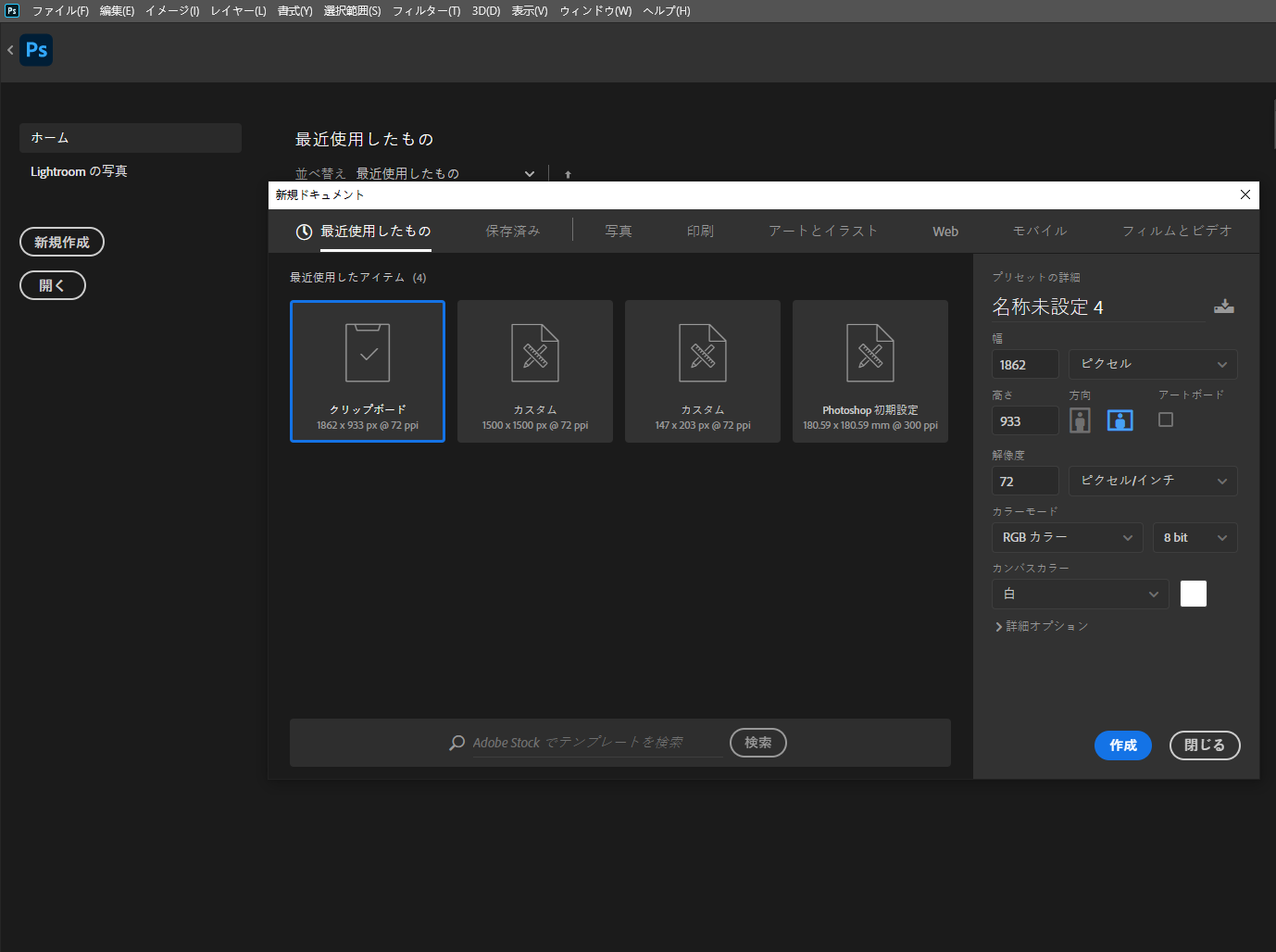Click the height field showing 933

pyautogui.click(x=1025, y=420)
